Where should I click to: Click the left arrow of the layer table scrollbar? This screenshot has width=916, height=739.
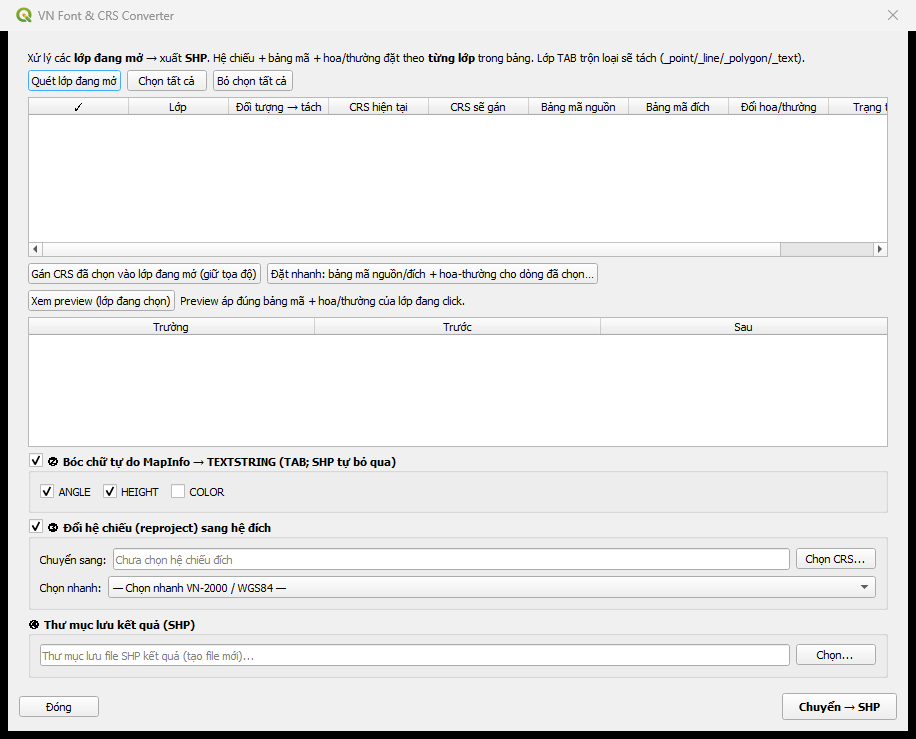(35, 249)
